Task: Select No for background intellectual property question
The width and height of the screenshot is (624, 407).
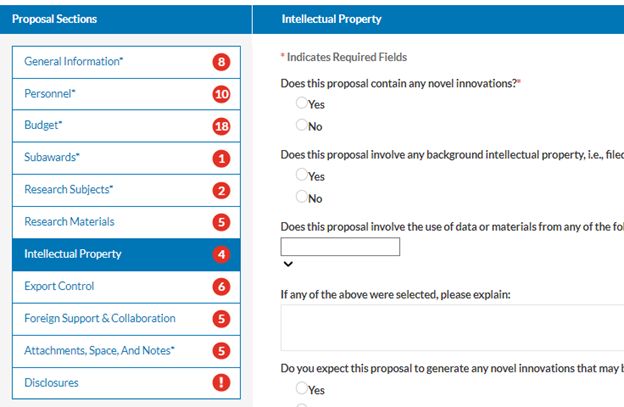Action: (301, 197)
